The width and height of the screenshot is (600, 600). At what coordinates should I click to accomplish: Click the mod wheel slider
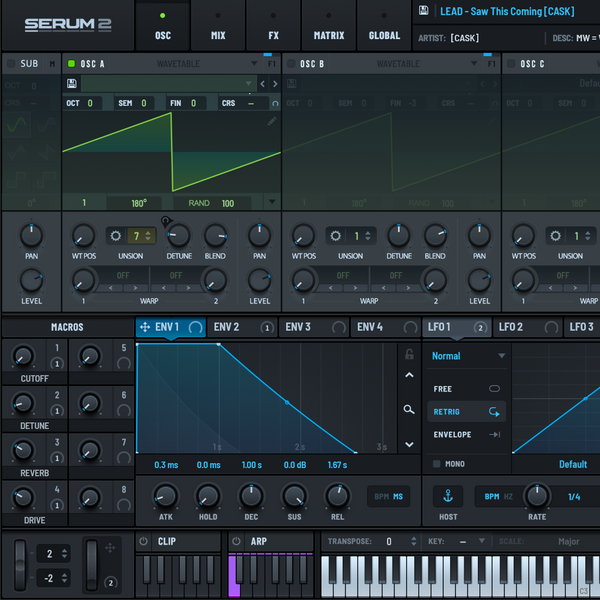coord(92,564)
